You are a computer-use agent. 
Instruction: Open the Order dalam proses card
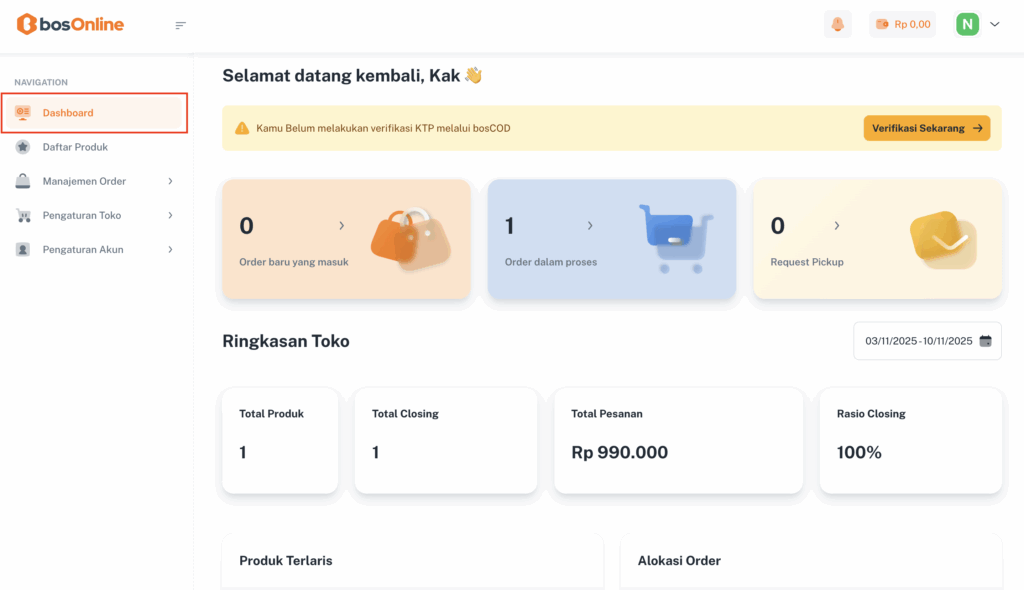tap(611, 240)
